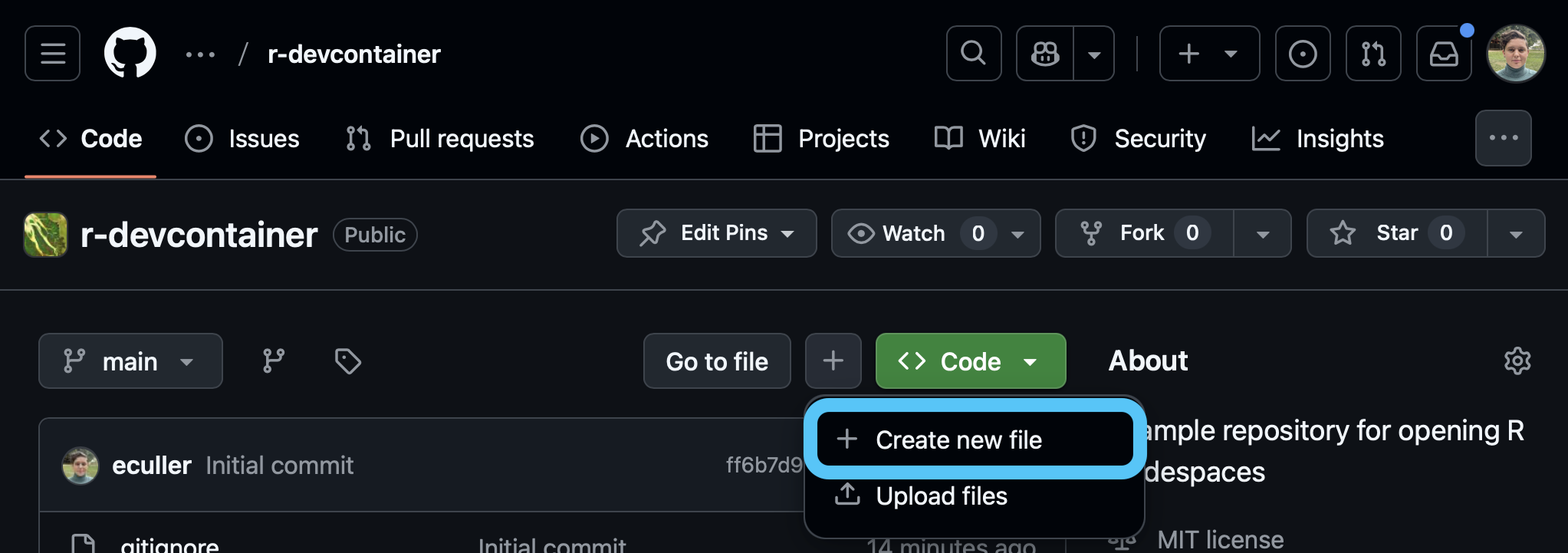Click the r-devcontainer repository title

click(199, 235)
